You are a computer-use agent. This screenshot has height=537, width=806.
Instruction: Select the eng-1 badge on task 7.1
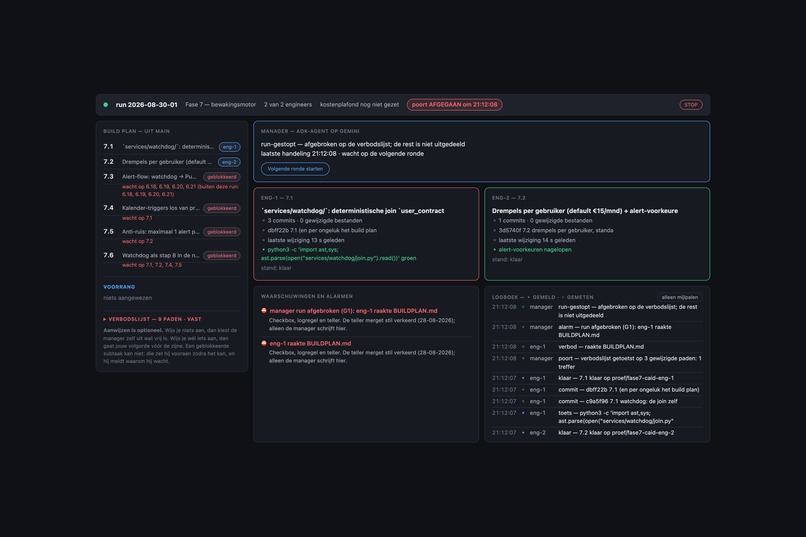pos(229,147)
